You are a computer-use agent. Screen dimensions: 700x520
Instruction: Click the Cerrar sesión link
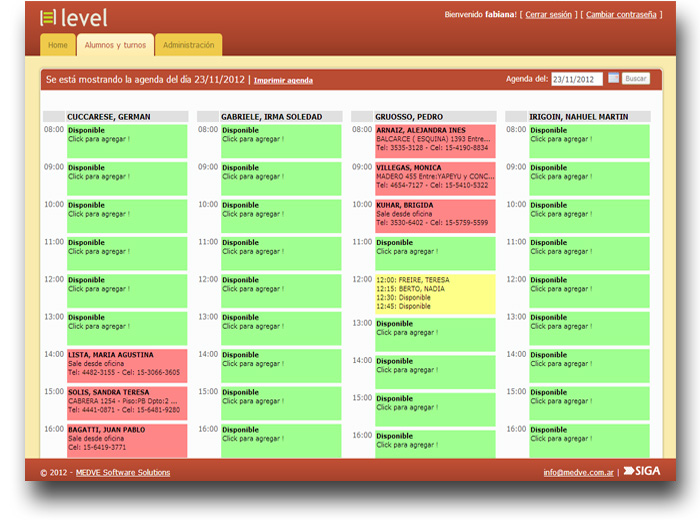coord(548,15)
